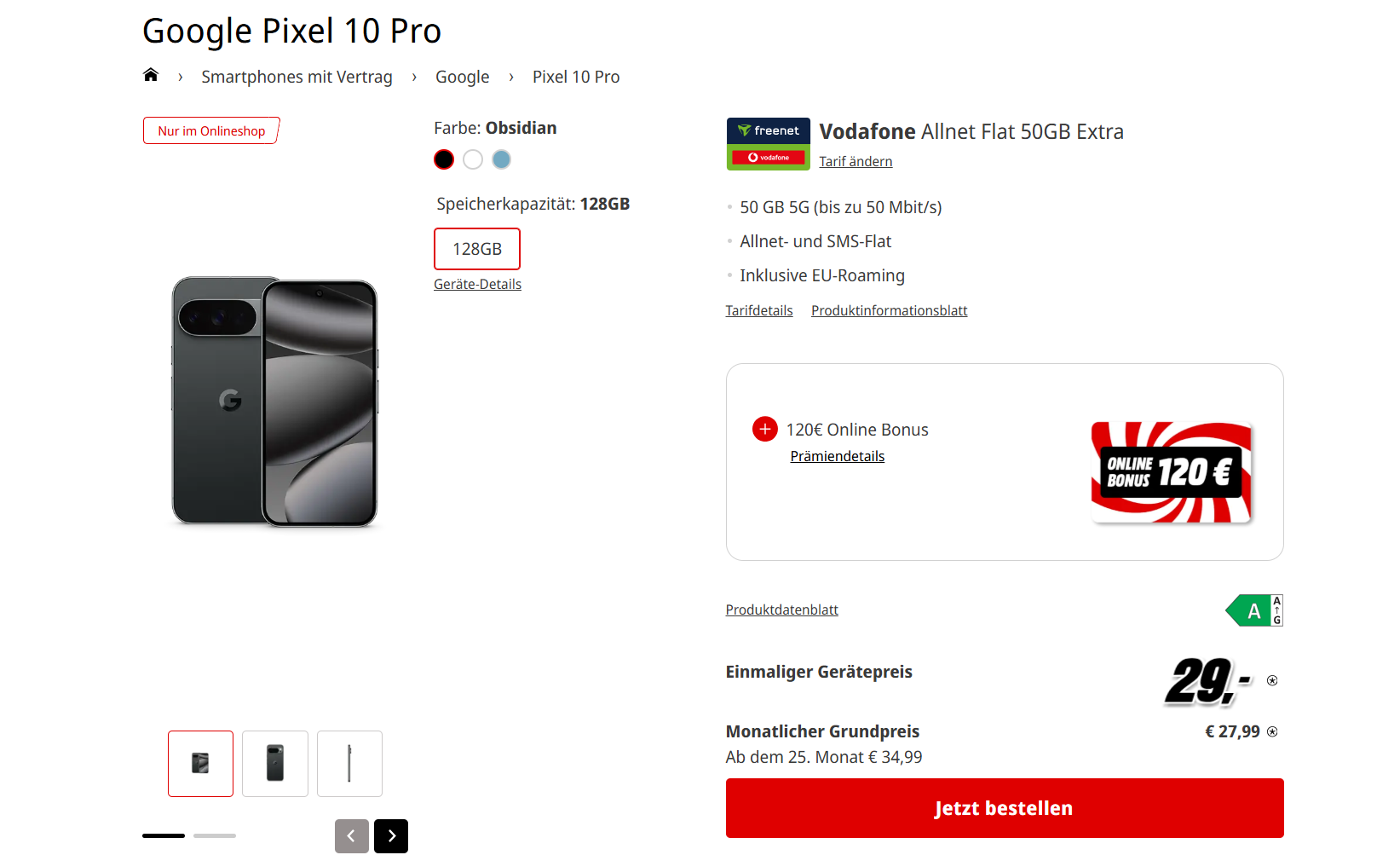
Task: Choose the blue color option
Action: (x=502, y=159)
